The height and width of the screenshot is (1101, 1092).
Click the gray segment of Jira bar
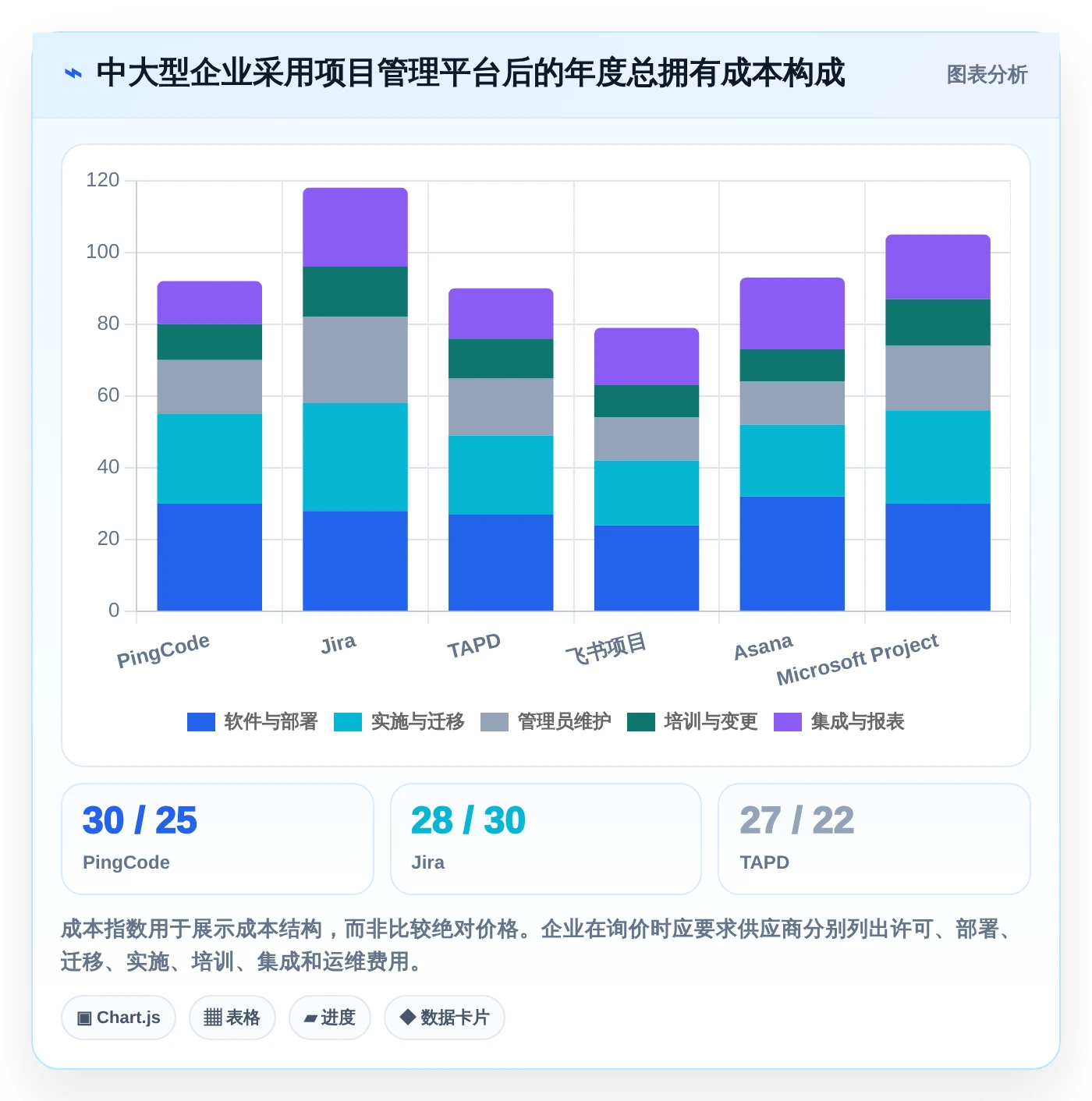coord(355,360)
